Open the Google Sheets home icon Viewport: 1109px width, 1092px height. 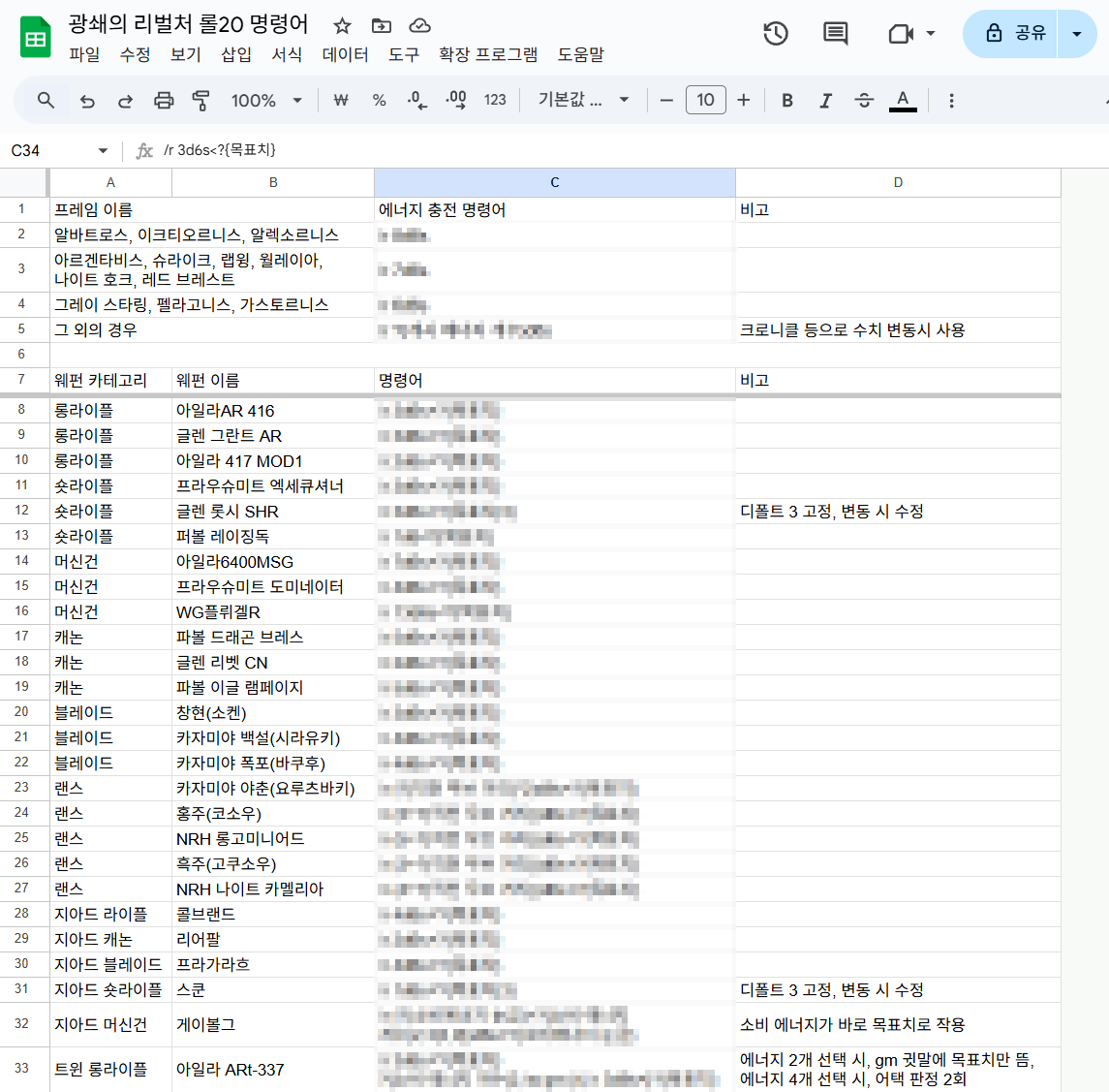point(36,37)
